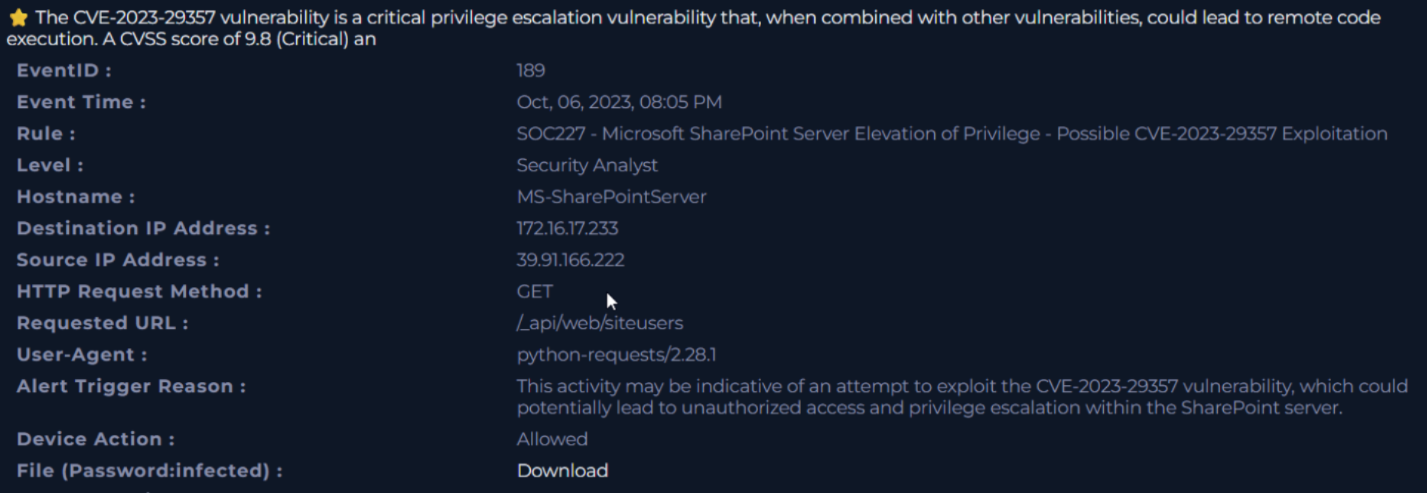The width and height of the screenshot is (1427, 493).
Task: Click the yellow star icon beside the alert description
Action: (x=18, y=18)
